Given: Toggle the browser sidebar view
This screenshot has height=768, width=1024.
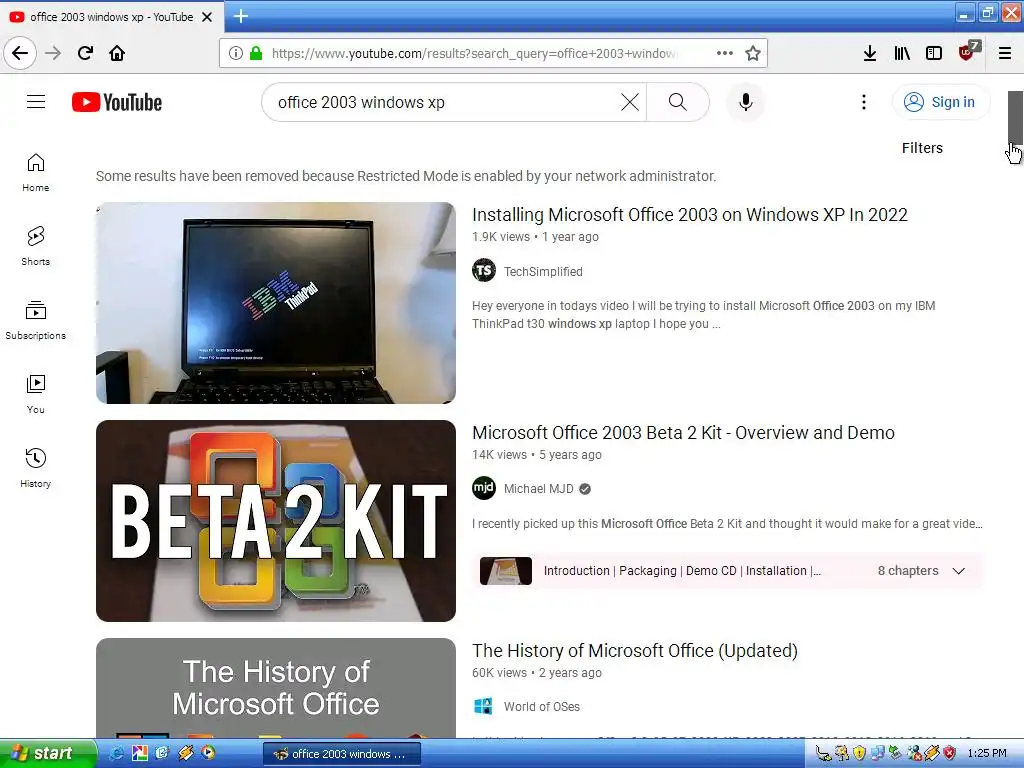Looking at the screenshot, I should coord(934,53).
